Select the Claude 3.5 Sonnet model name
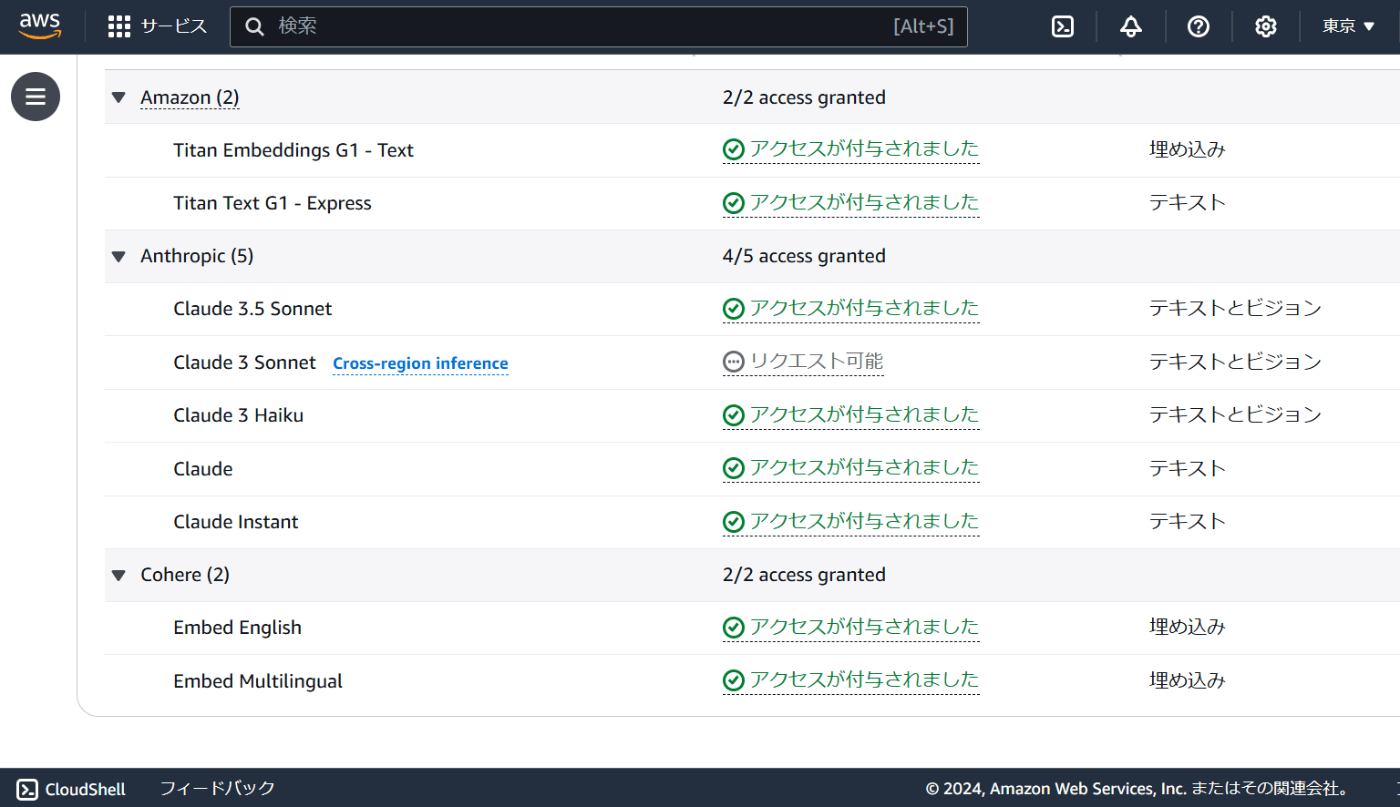 pos(252,310)
